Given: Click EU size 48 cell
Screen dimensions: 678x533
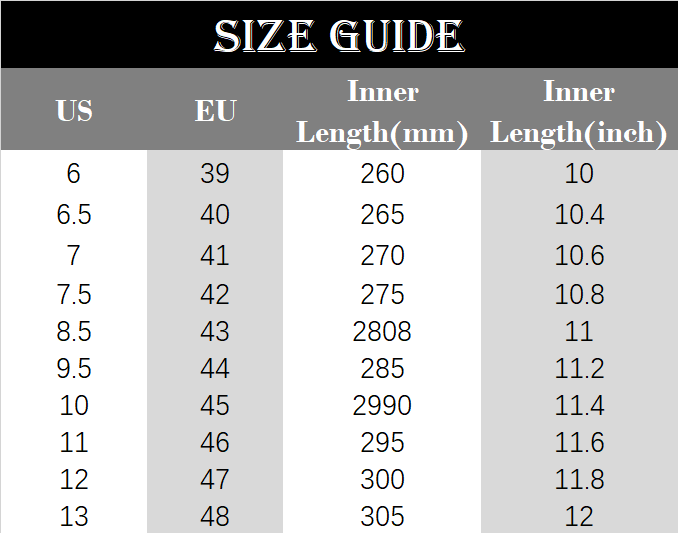Looking at the screenshot, I should [x=215, y=516].
